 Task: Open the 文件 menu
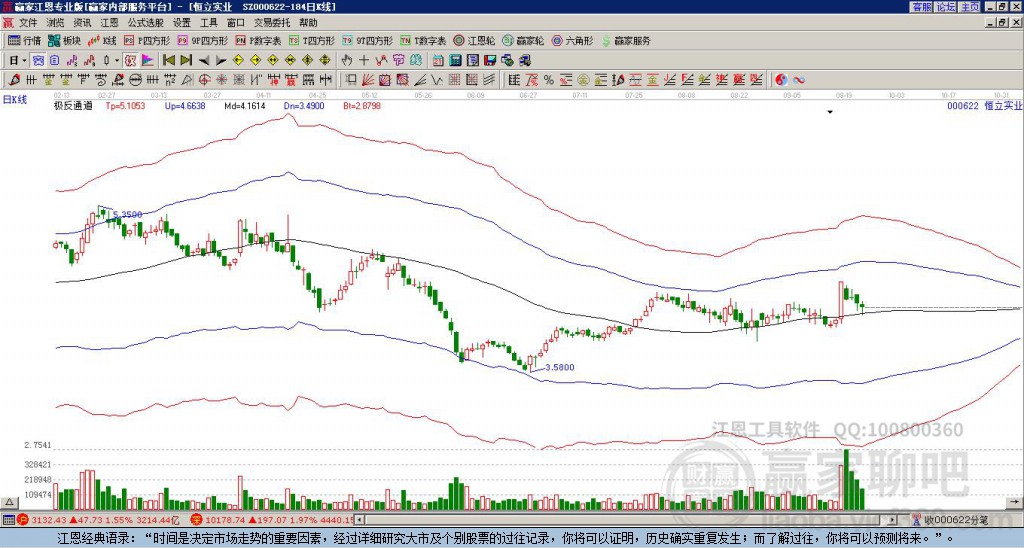pos(28,23)
